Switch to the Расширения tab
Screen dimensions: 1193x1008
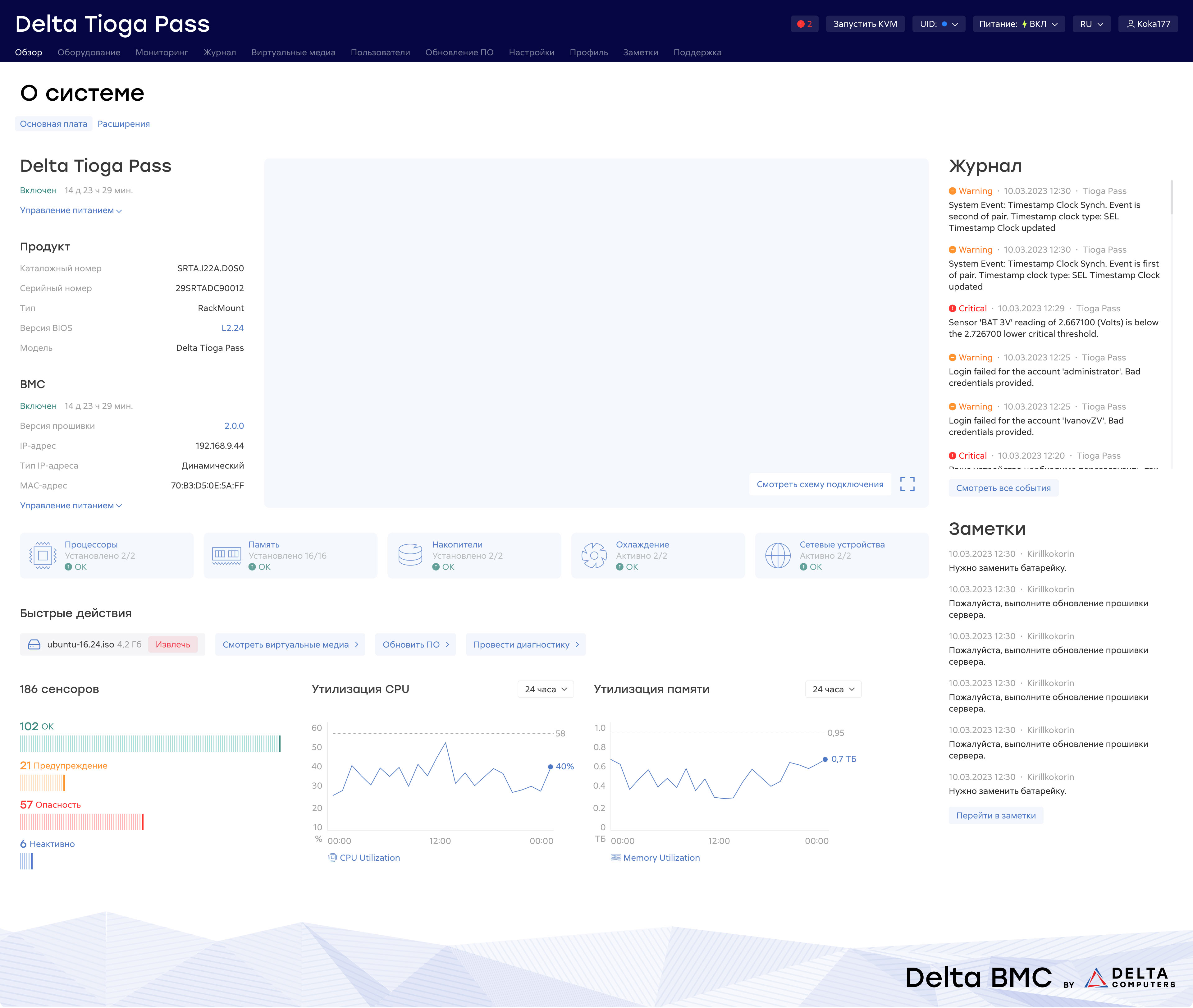123,124
